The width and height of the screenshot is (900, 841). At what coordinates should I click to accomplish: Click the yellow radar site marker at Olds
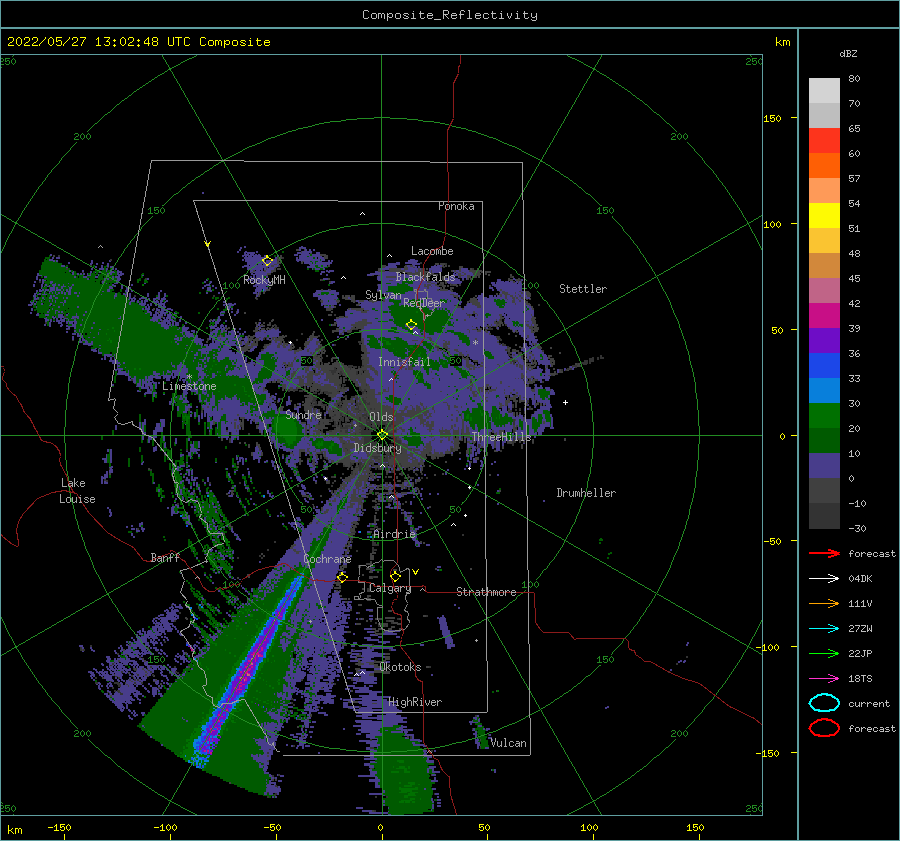coord(382,435)
